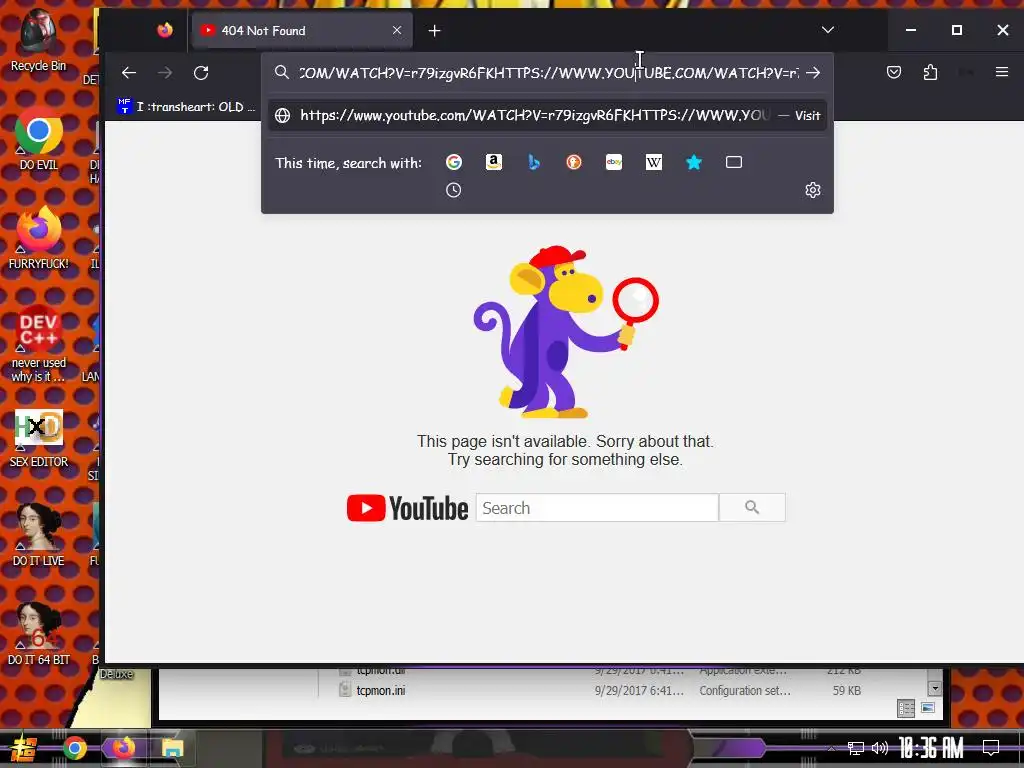Search this time with DuckDuckGo
The image size is (1024, 768).
tap(573, 162)
